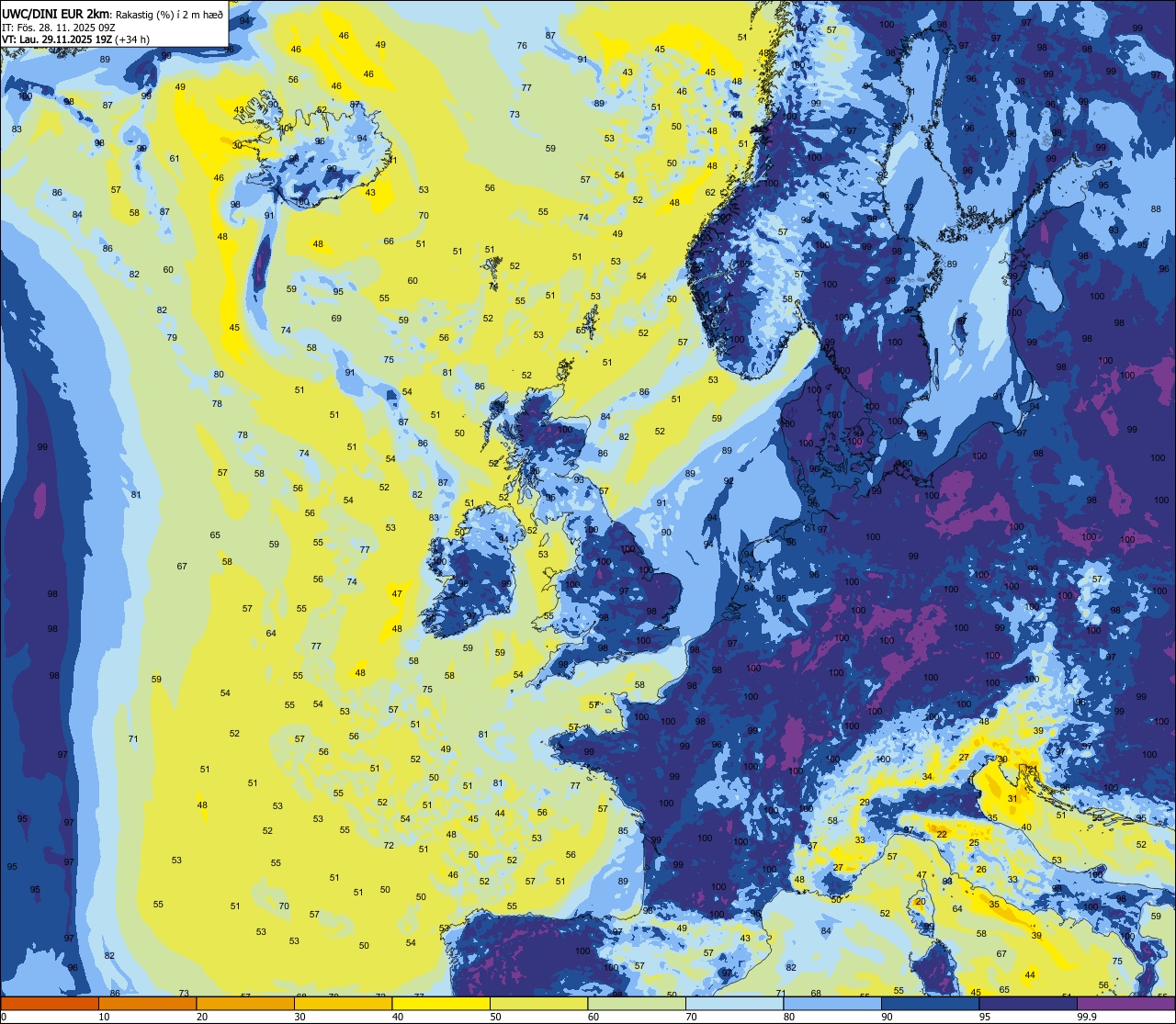This screenshot has width=1176, height=1024.
Task: Click the map value "61" west of Iceland
Action: point(175,159)
